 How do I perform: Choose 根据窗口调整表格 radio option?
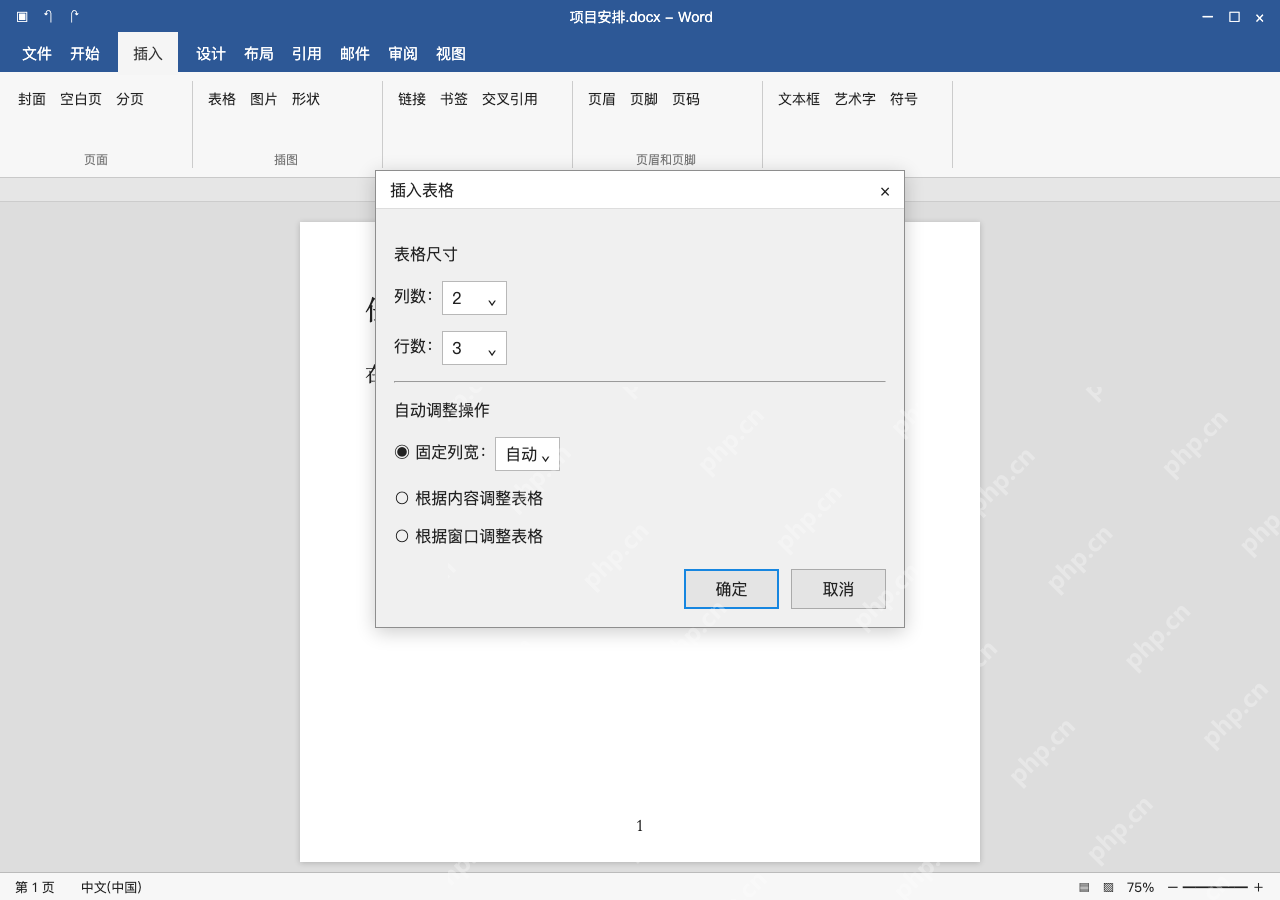click(402, 536)
